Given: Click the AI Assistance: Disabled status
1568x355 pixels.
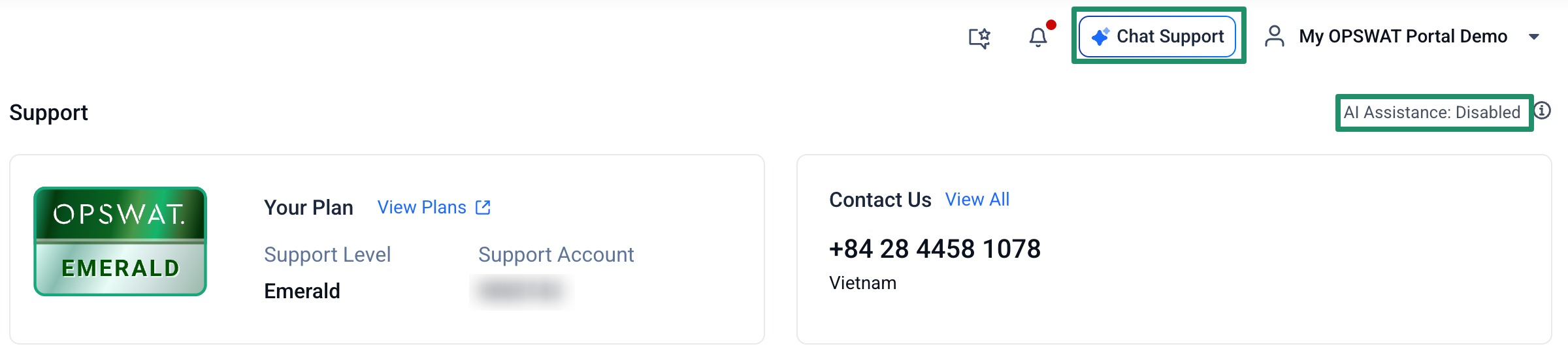Looking at the screenshot, I should 1431,112.
